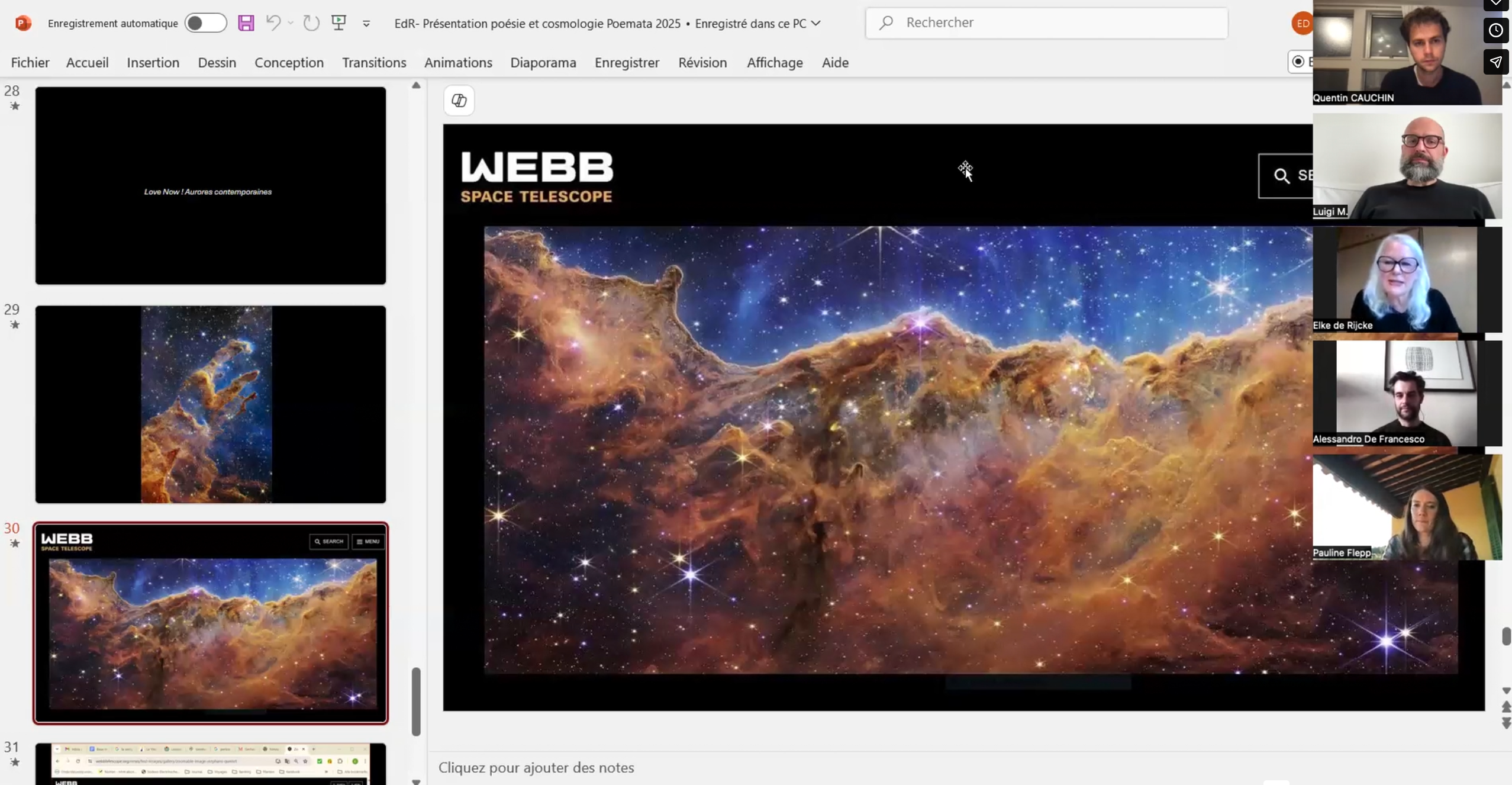The image size is (1512, 785).
Task: Click slide number 31 label
Action: [x=12, y=747]
